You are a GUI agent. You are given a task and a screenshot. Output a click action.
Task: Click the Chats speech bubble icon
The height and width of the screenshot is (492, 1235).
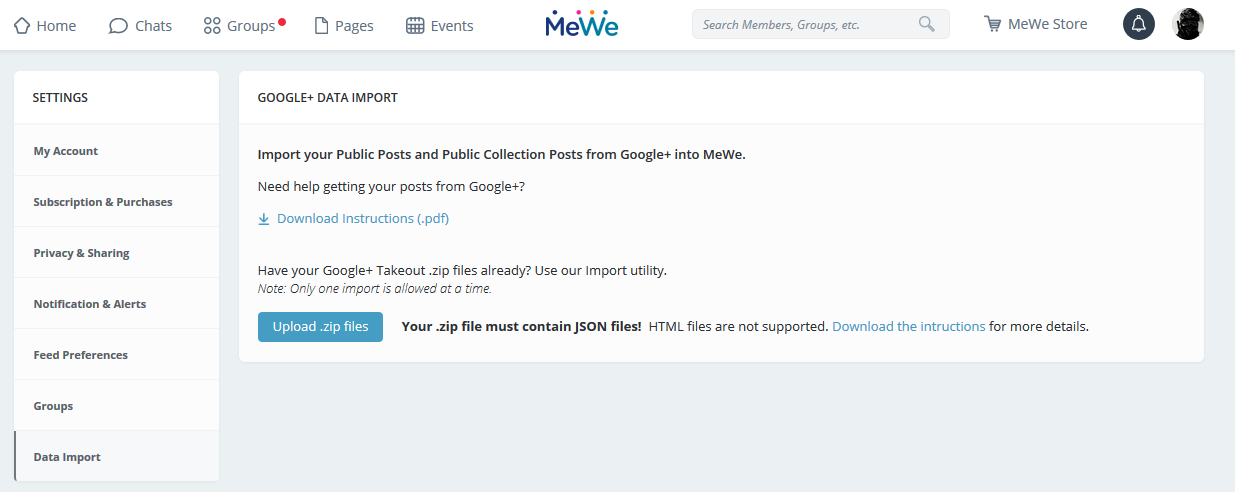118,25
